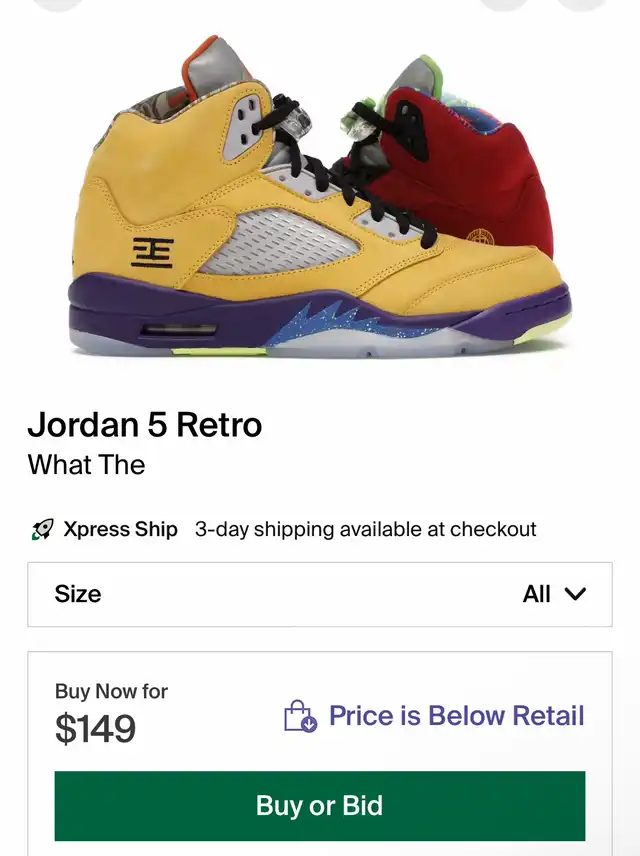Click the $149 price
Viewport: 640px width, 856px height.
(96, 729)
